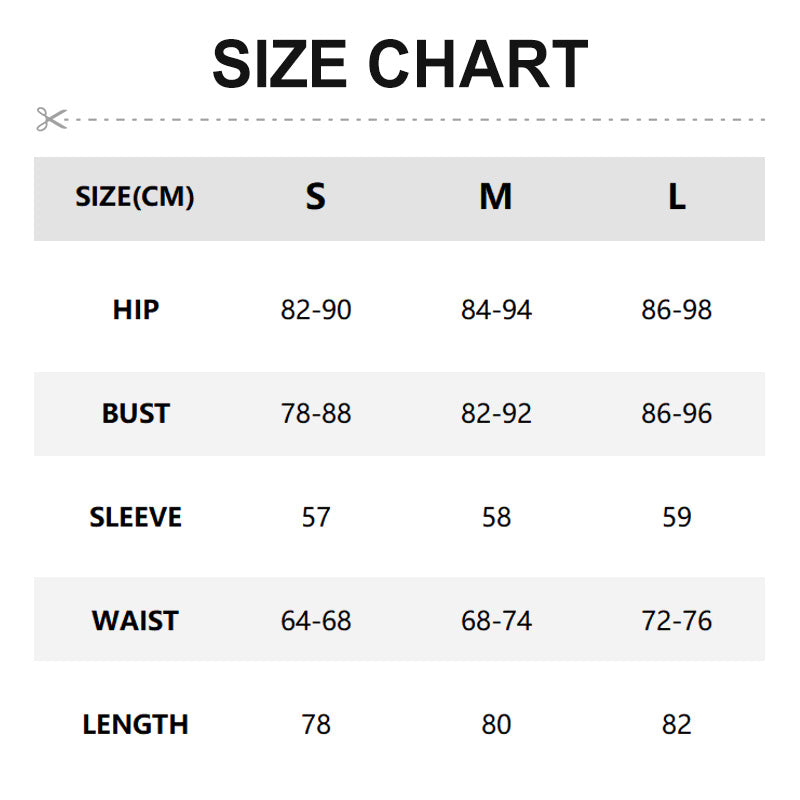Click sleeve value 57 for size S

316,517
